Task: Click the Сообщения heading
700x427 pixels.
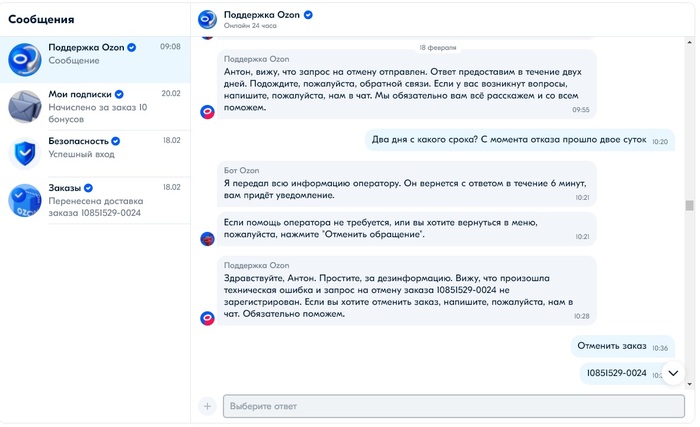Action: tap(41, 19)
